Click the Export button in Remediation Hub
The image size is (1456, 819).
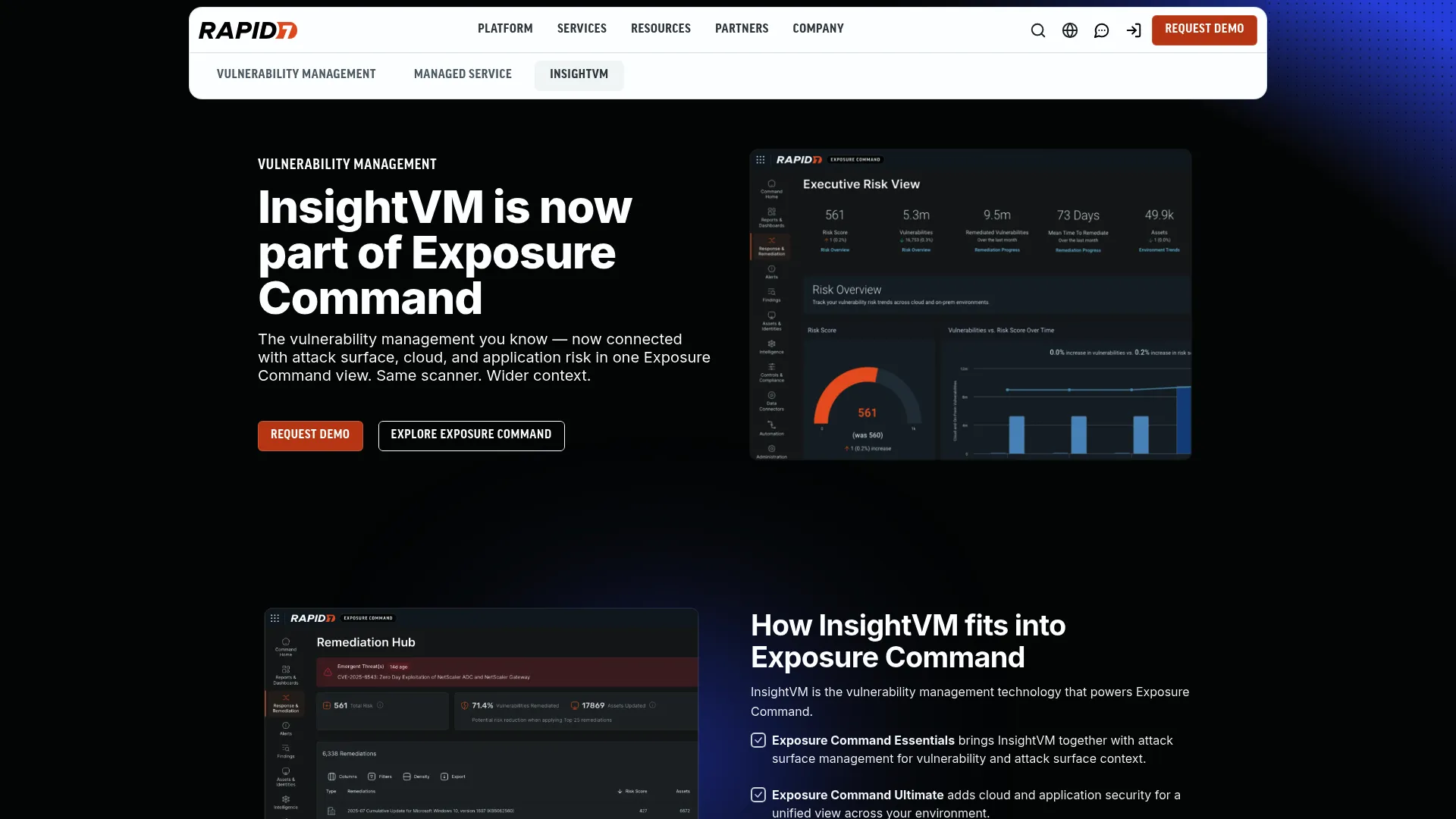pyautogui.click(x=453, y=777)
